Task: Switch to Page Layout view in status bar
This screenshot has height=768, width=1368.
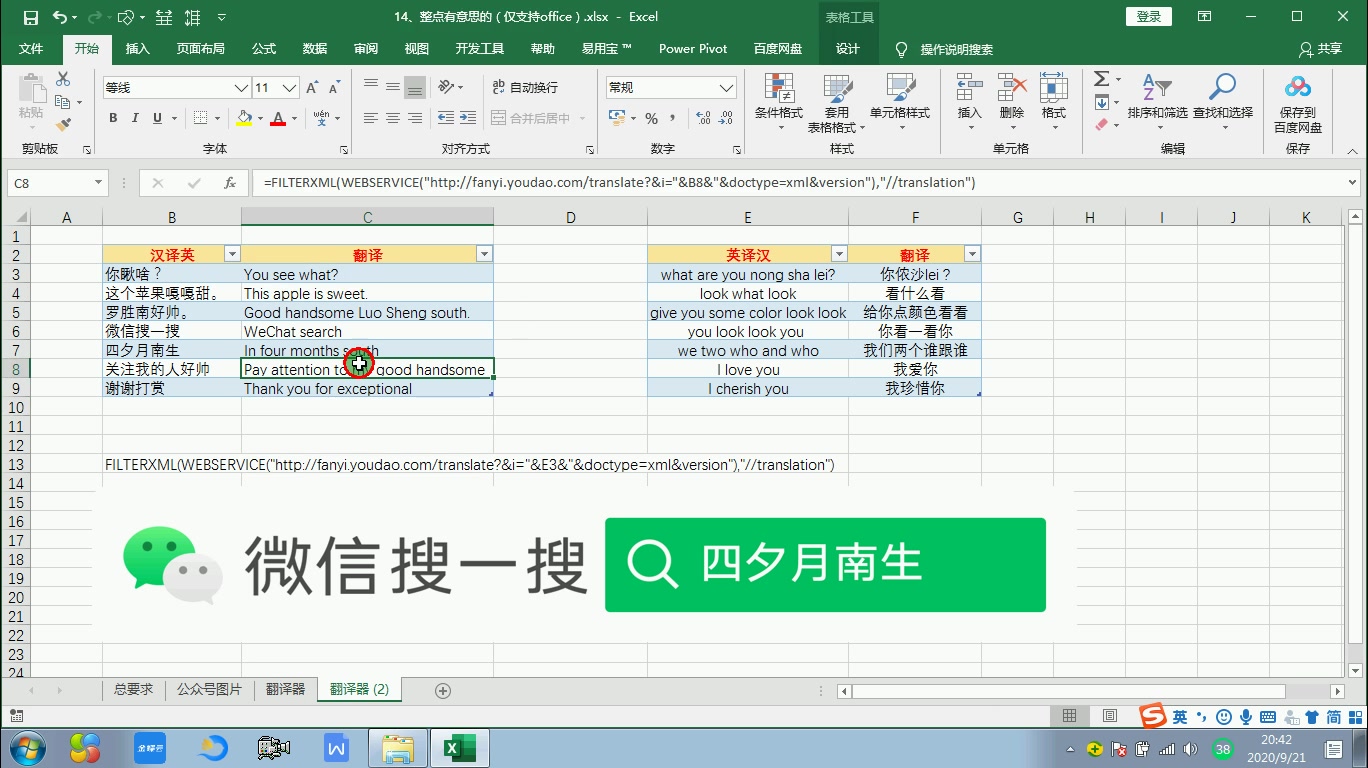Action: point(1110,716)
